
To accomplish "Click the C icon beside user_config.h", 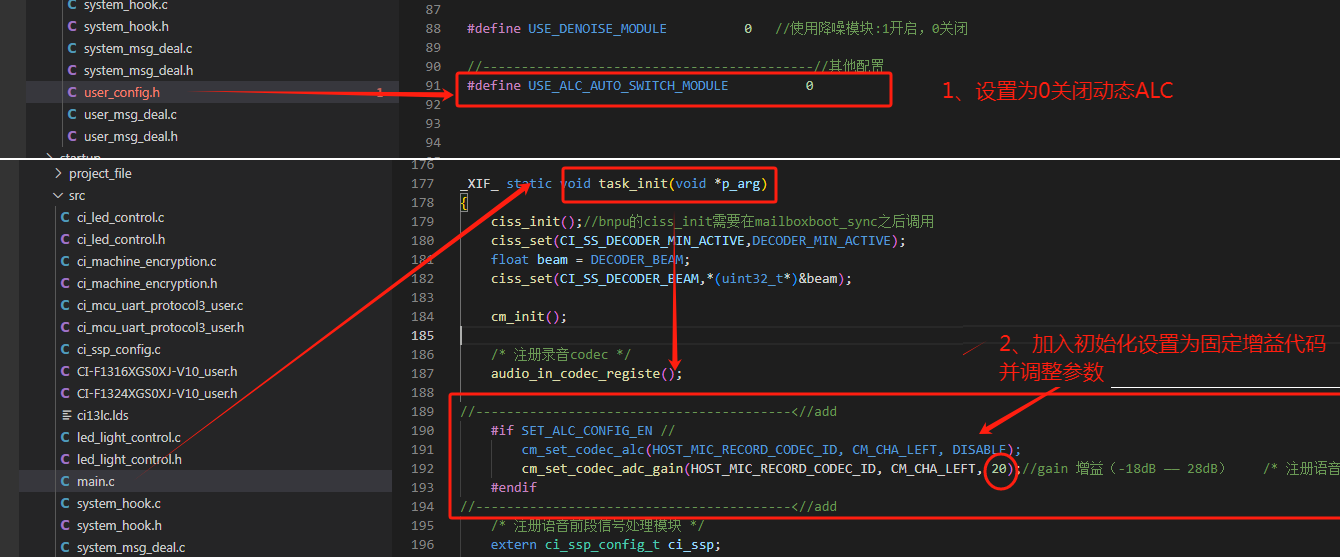I will 72,93.
